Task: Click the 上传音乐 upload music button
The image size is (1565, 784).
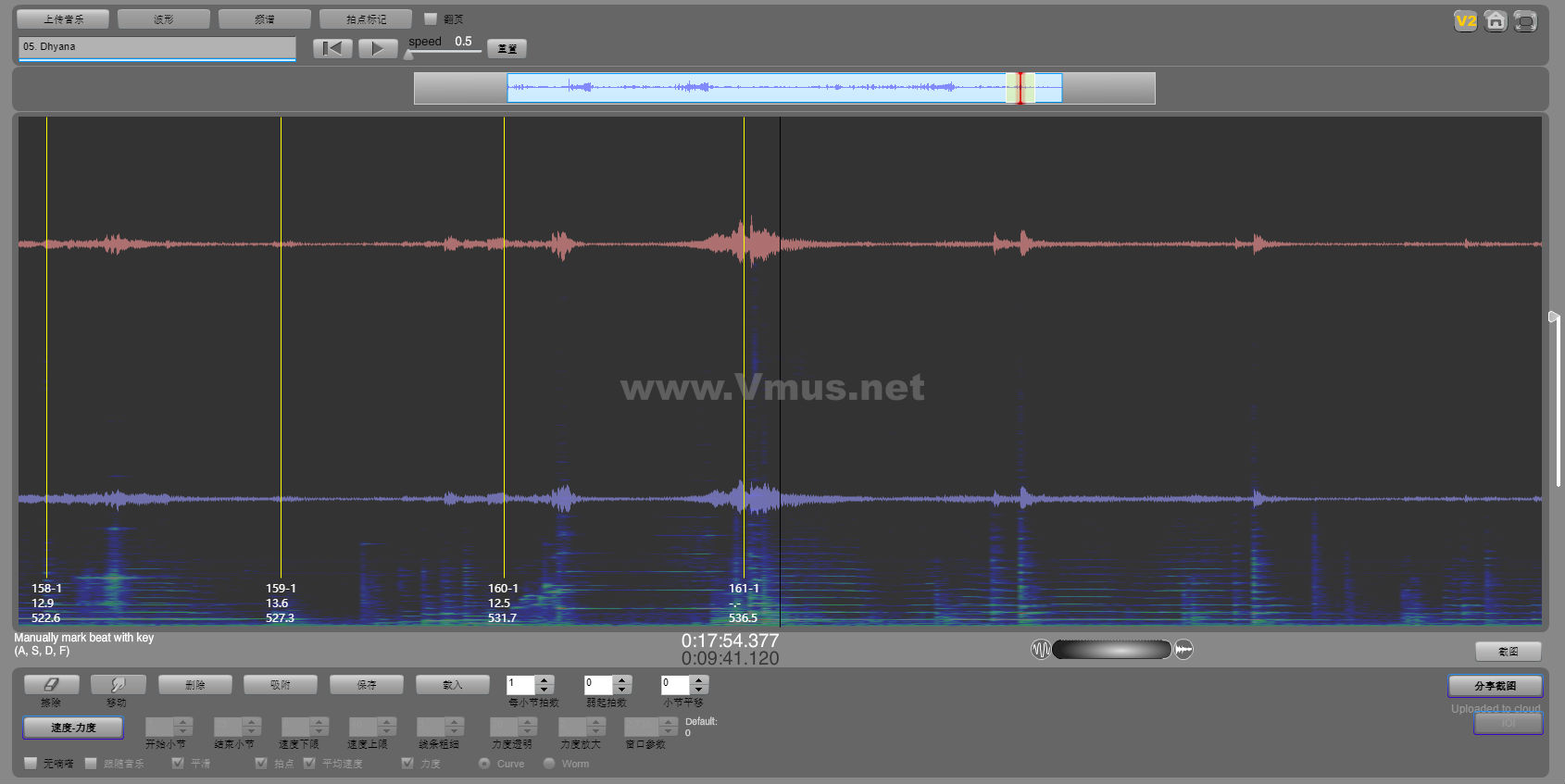Action: click(63, 19)
